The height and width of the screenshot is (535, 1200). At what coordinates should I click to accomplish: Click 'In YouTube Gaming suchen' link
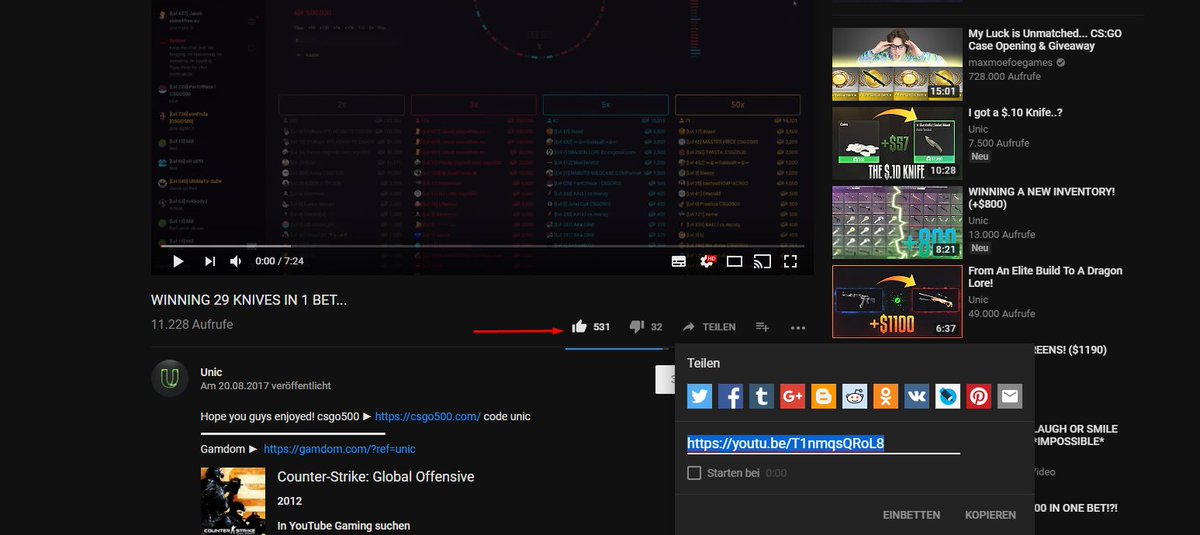pos(343,526)
